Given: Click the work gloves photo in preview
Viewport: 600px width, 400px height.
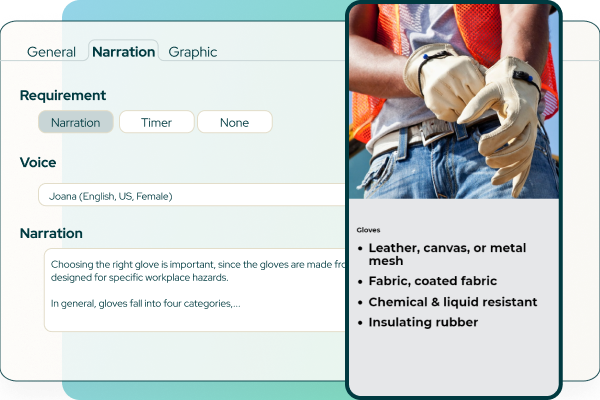Looking at the screenshot, I should (x=452, y=100).
